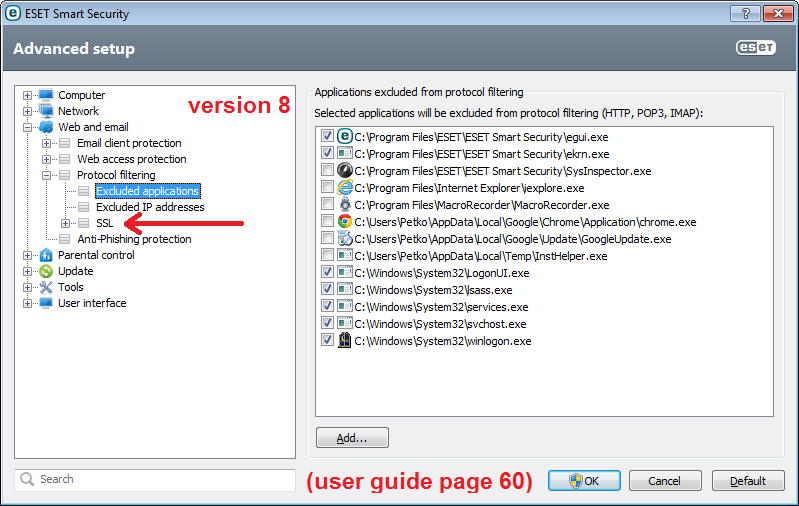This screenshot has height=506, width=799.
Task: Check the GoogleUpdate.exe checkbox
Action: coord(327,237)
